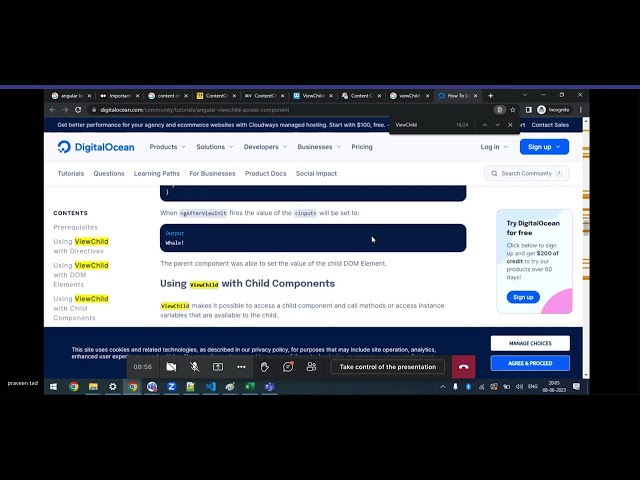Open the Pricing menu item

[x=362, y=147]
